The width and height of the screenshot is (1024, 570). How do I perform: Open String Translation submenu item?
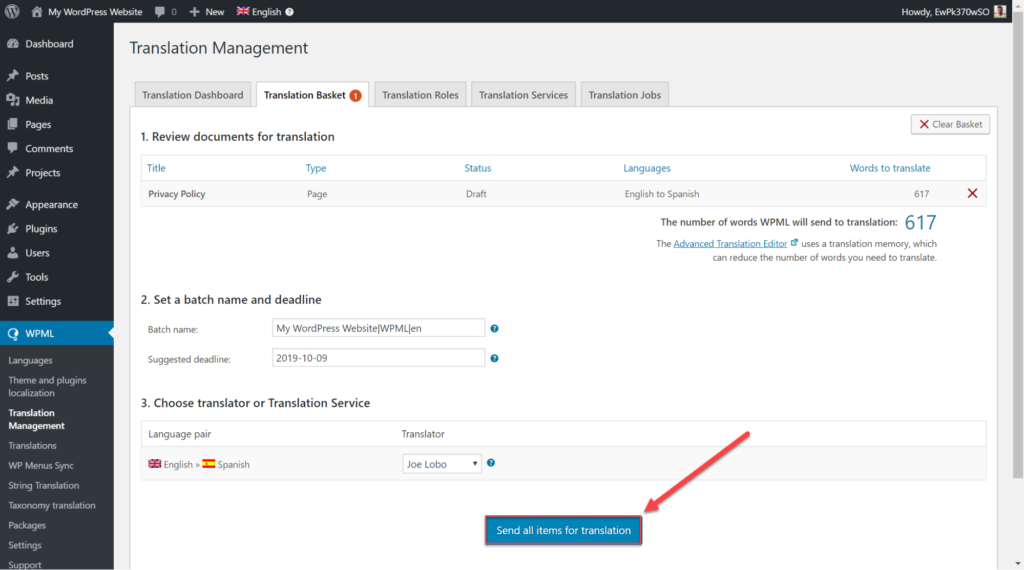click(x=43, y=486)
